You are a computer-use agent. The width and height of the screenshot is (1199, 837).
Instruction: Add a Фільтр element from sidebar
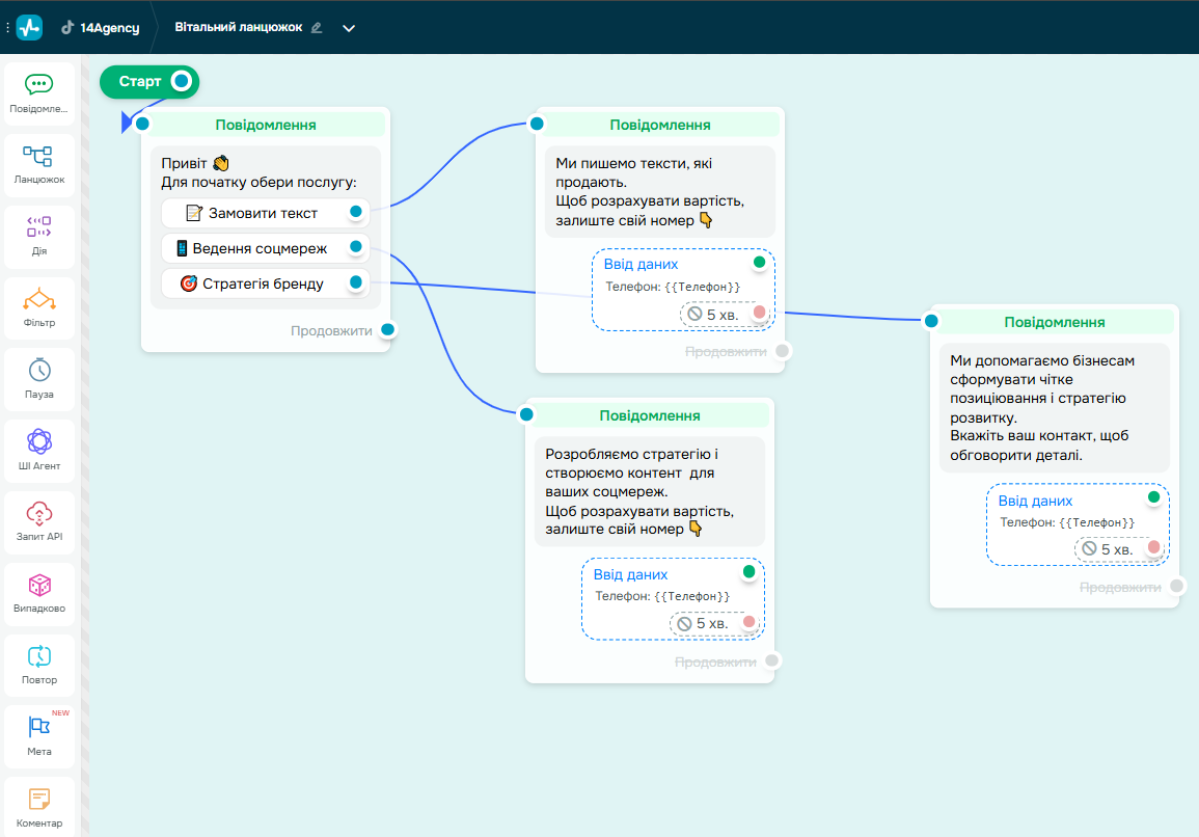[39, 300]
